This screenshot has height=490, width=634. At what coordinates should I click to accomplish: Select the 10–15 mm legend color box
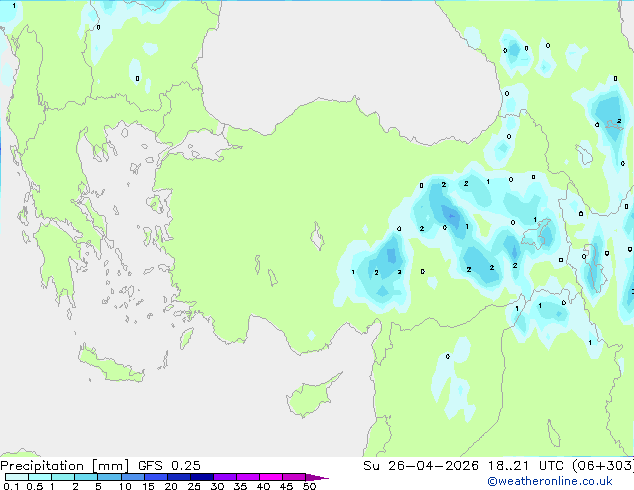click(132, 477)
